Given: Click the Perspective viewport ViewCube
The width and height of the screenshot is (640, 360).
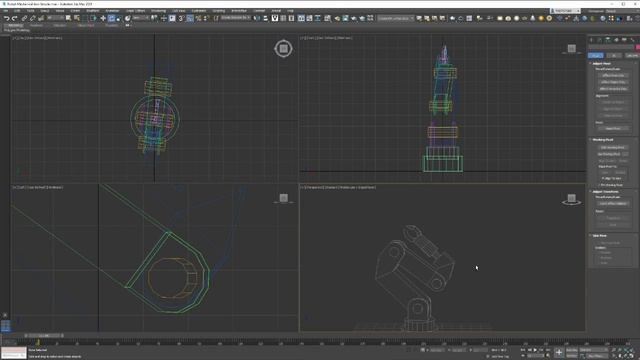Looking at the screenshot, I should (x=571, y=200).
